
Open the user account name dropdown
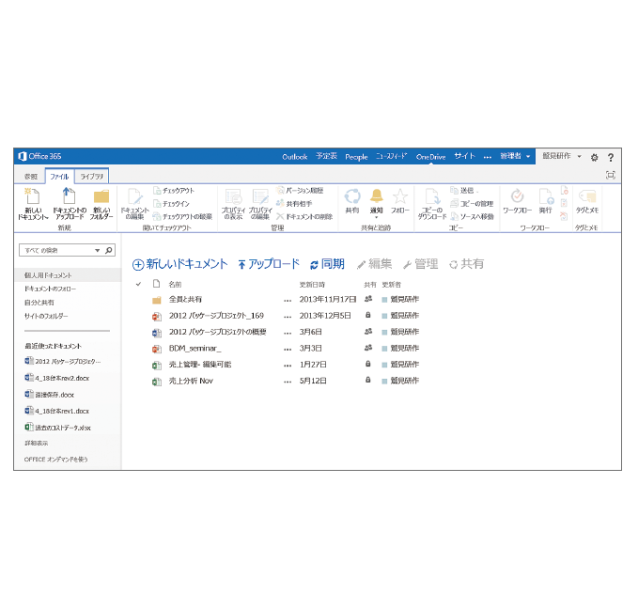point(562,156)
